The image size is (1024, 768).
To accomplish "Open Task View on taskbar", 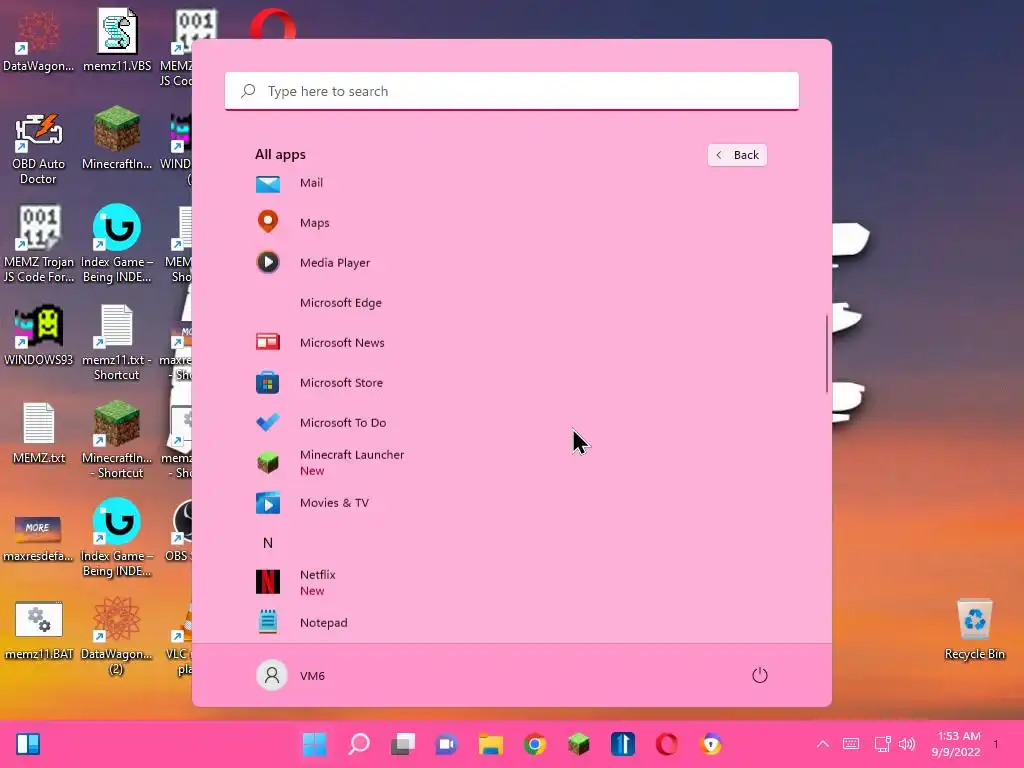I will pyautogui.click(x=403, y=744).
